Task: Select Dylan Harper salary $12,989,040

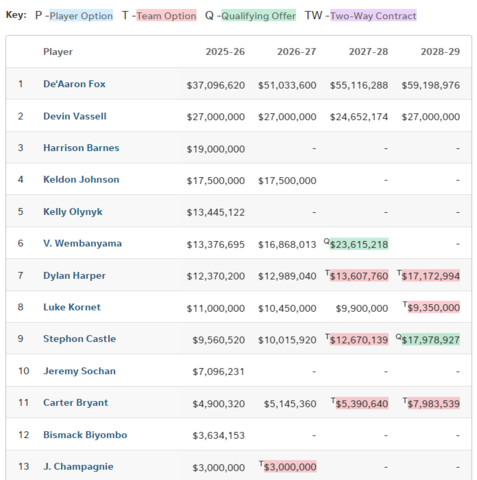Action: coord(287,276)
